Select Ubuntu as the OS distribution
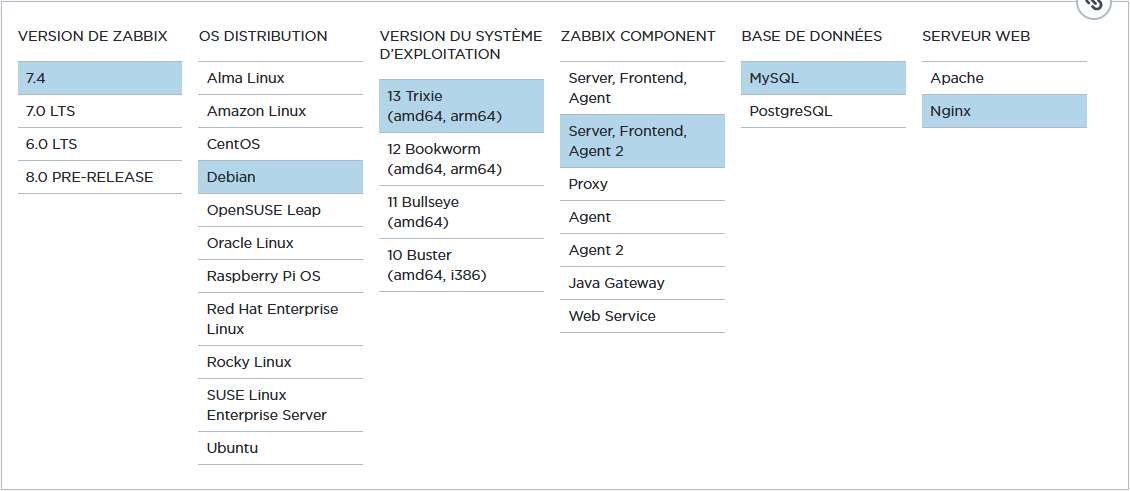The height and width of the screenshot is (491, 1130). point(280,448)
